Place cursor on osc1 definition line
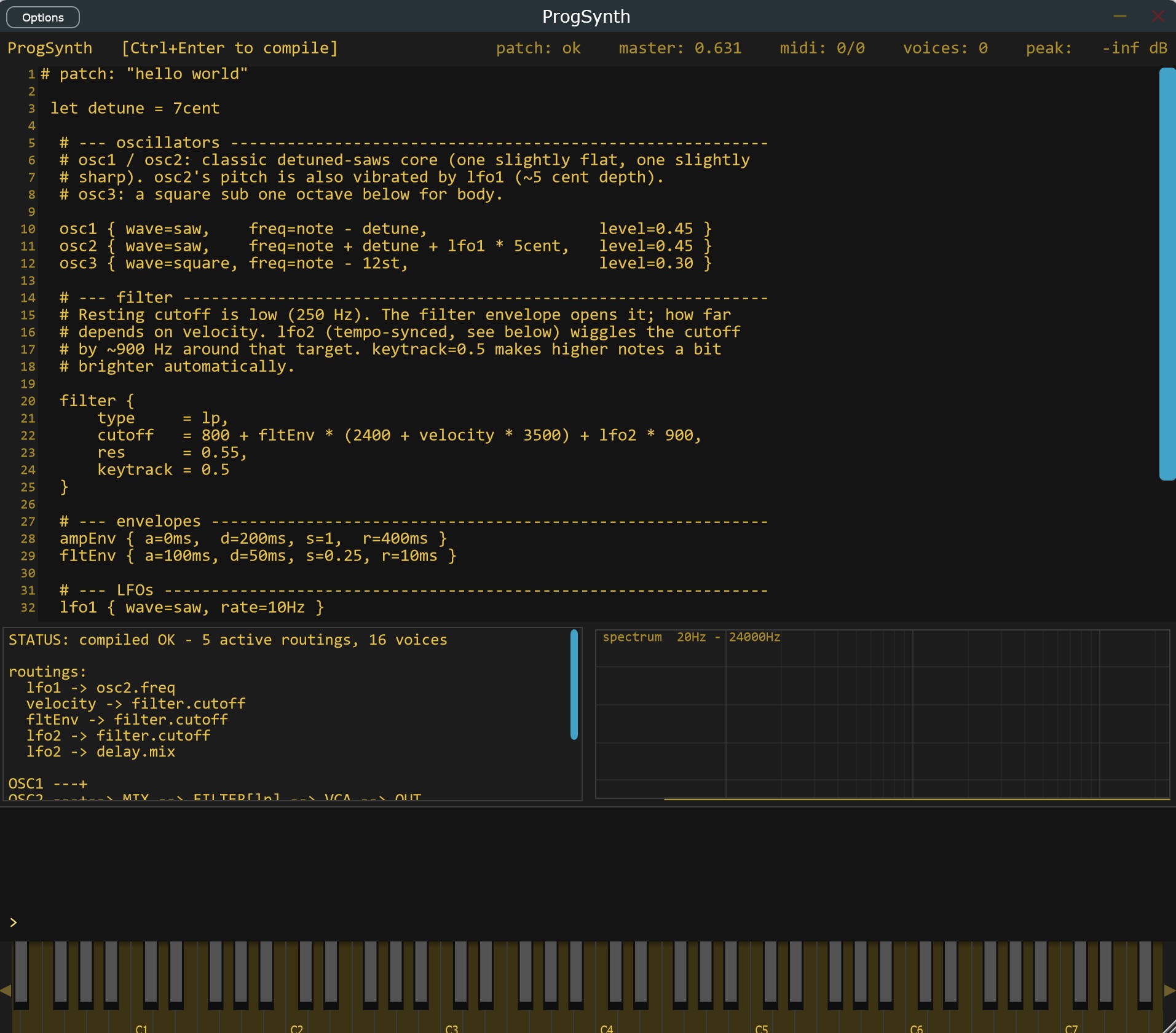This screenshot has width=1176, height=1033. pyautogui.click(x=385, y=229)
